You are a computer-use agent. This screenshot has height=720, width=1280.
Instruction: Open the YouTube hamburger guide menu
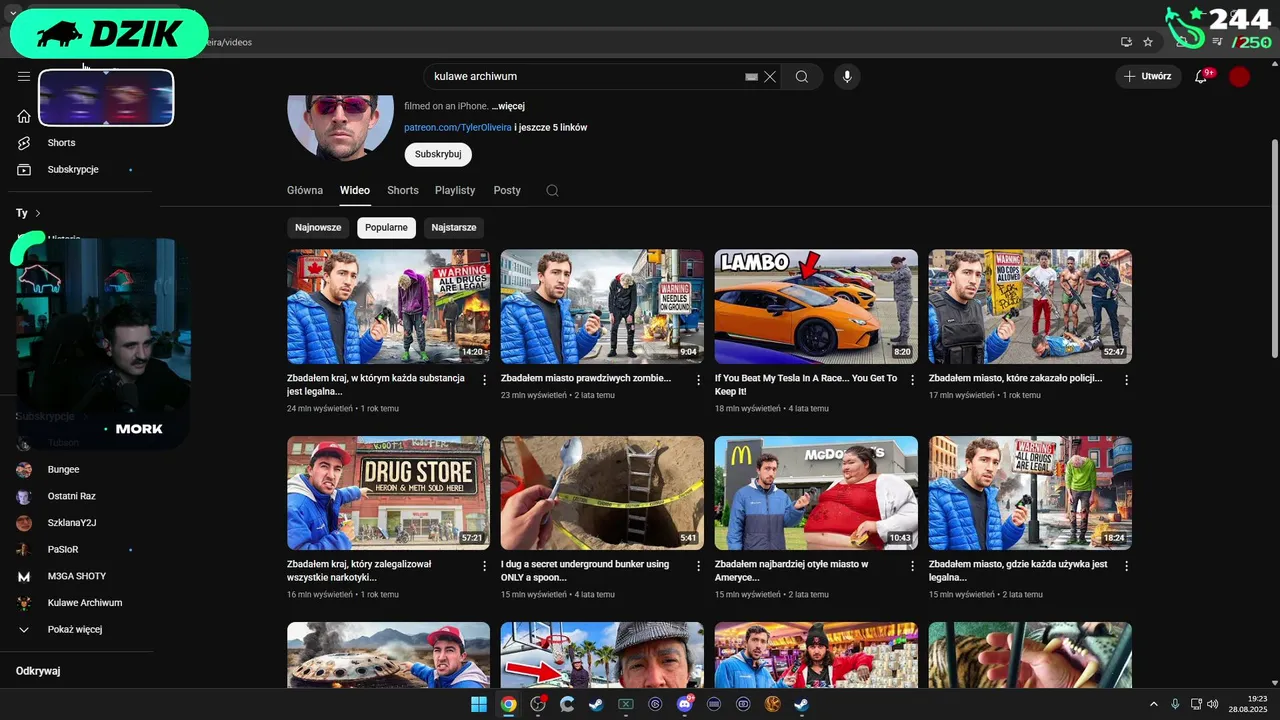[x=24, y=76]
